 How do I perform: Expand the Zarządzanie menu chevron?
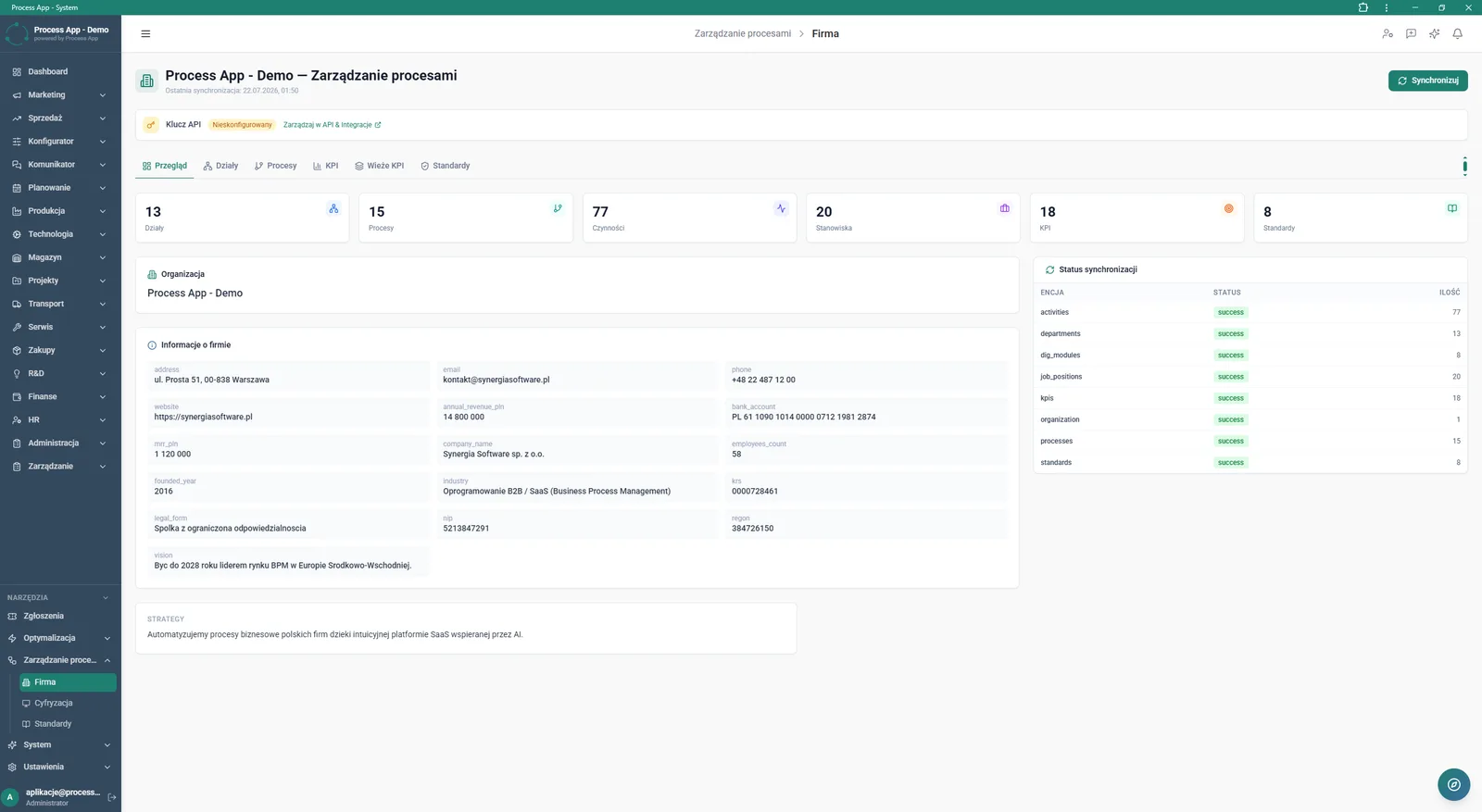103,467
